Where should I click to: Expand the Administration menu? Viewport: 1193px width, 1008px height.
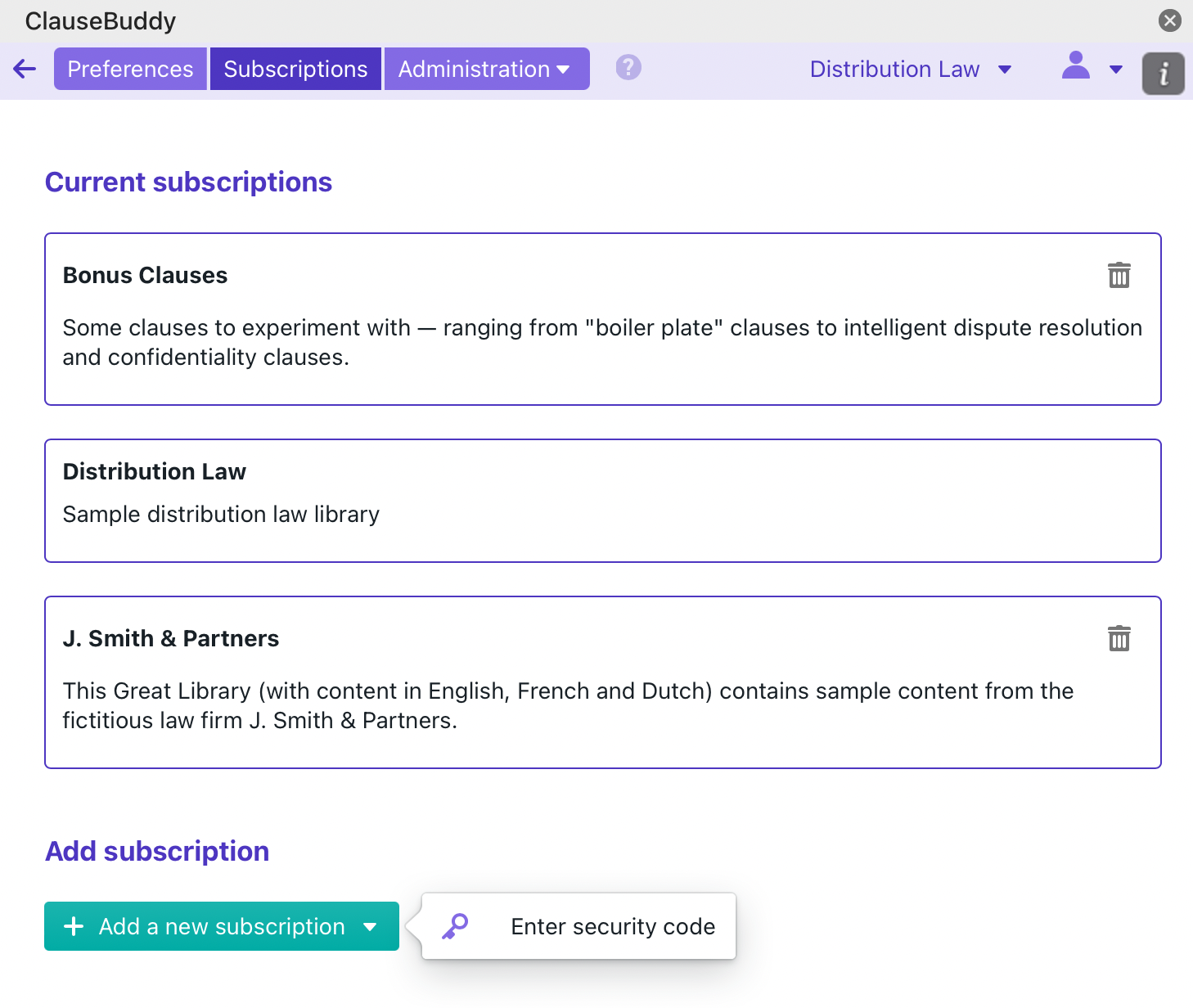click(487, 69)
